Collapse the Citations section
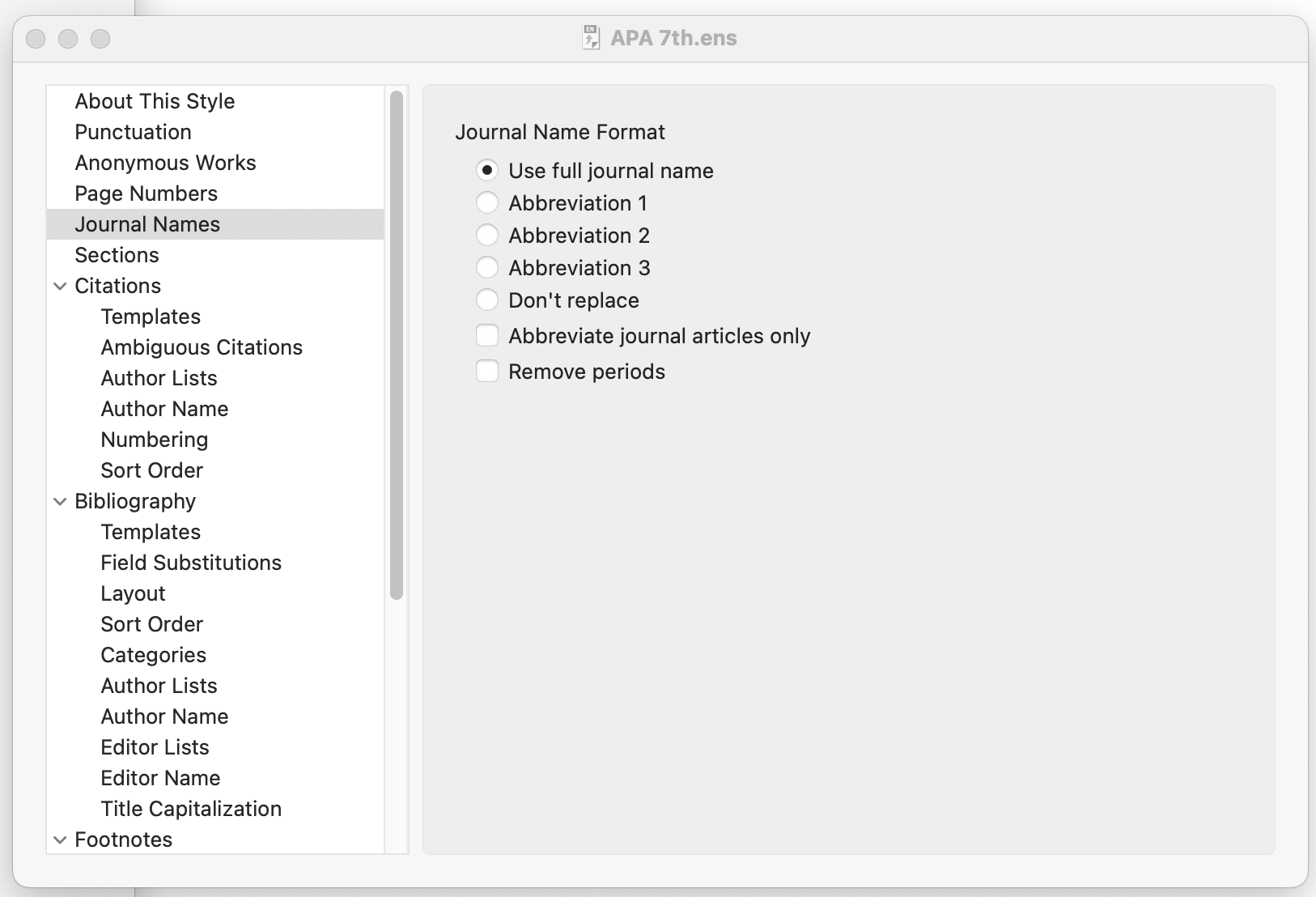This screenshot has width=1316, height=897. [60, 286]
